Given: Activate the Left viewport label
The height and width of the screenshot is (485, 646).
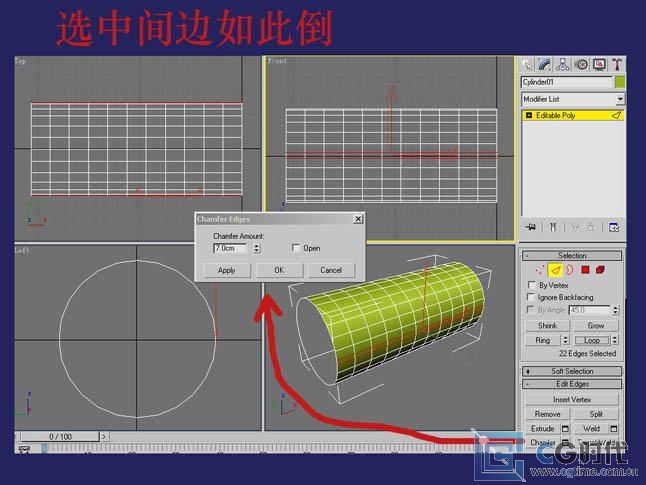Looking at the screenshot, I should pos(21,250).
